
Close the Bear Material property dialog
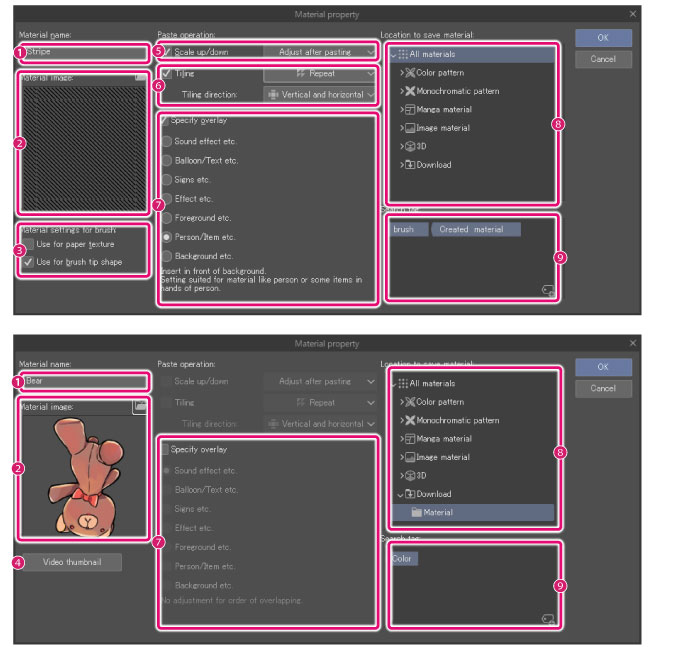point(633,343)
